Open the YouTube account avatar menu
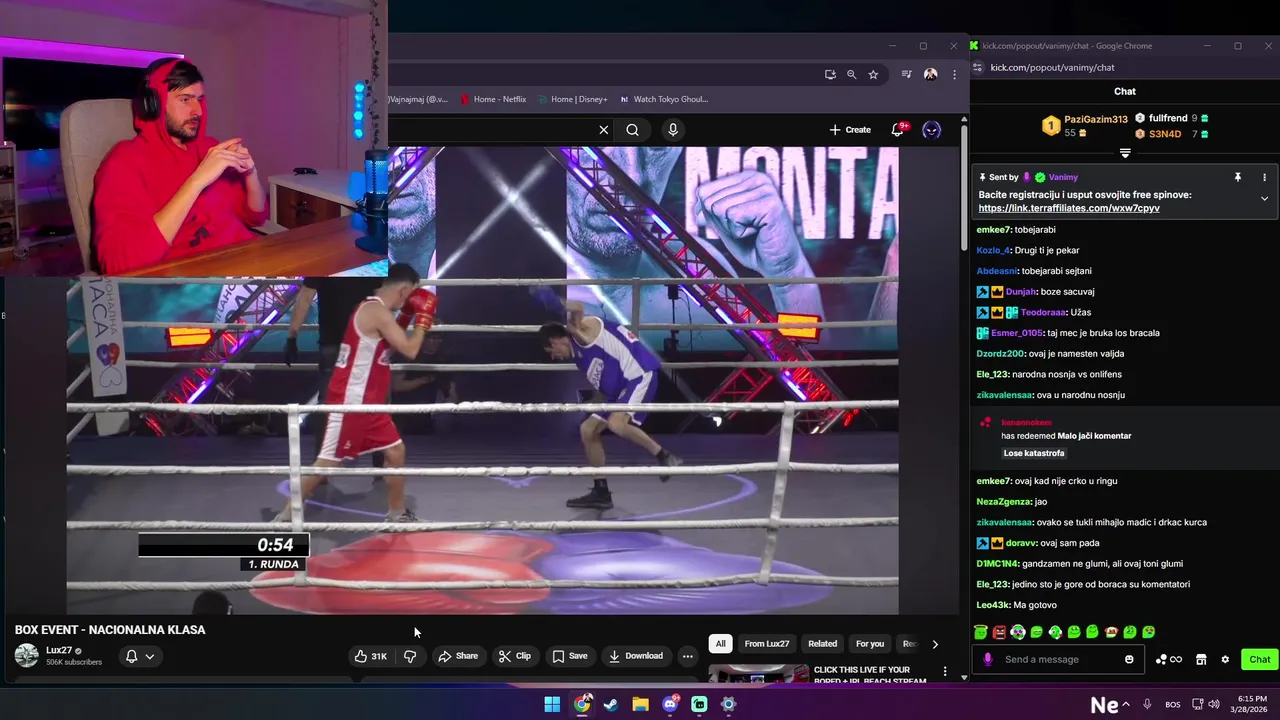This screenshot has width=1280, height=720. pos(931,130)
